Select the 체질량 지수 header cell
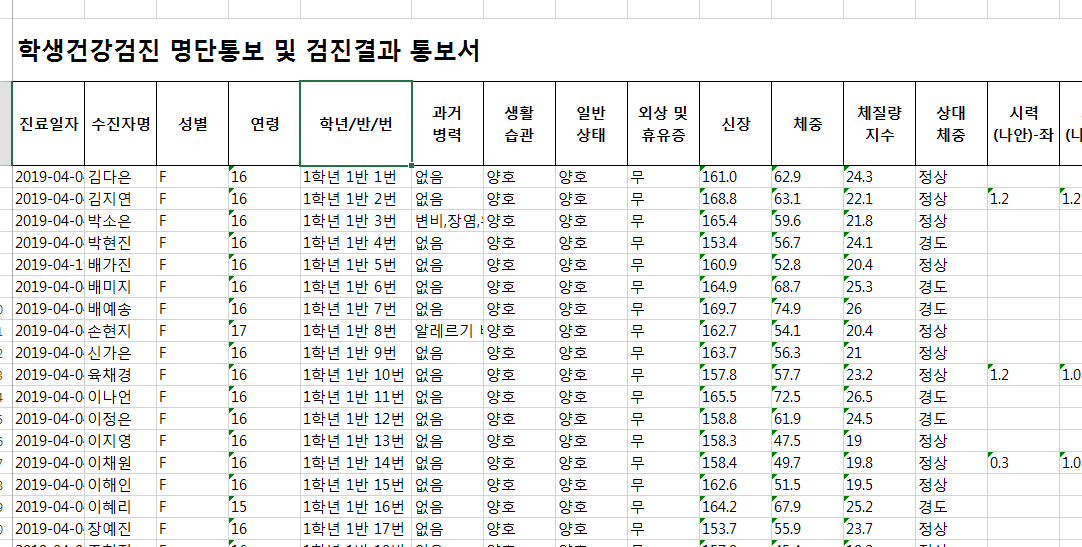Viewport: 1082px width, 547px height. [x=879, y=123]
